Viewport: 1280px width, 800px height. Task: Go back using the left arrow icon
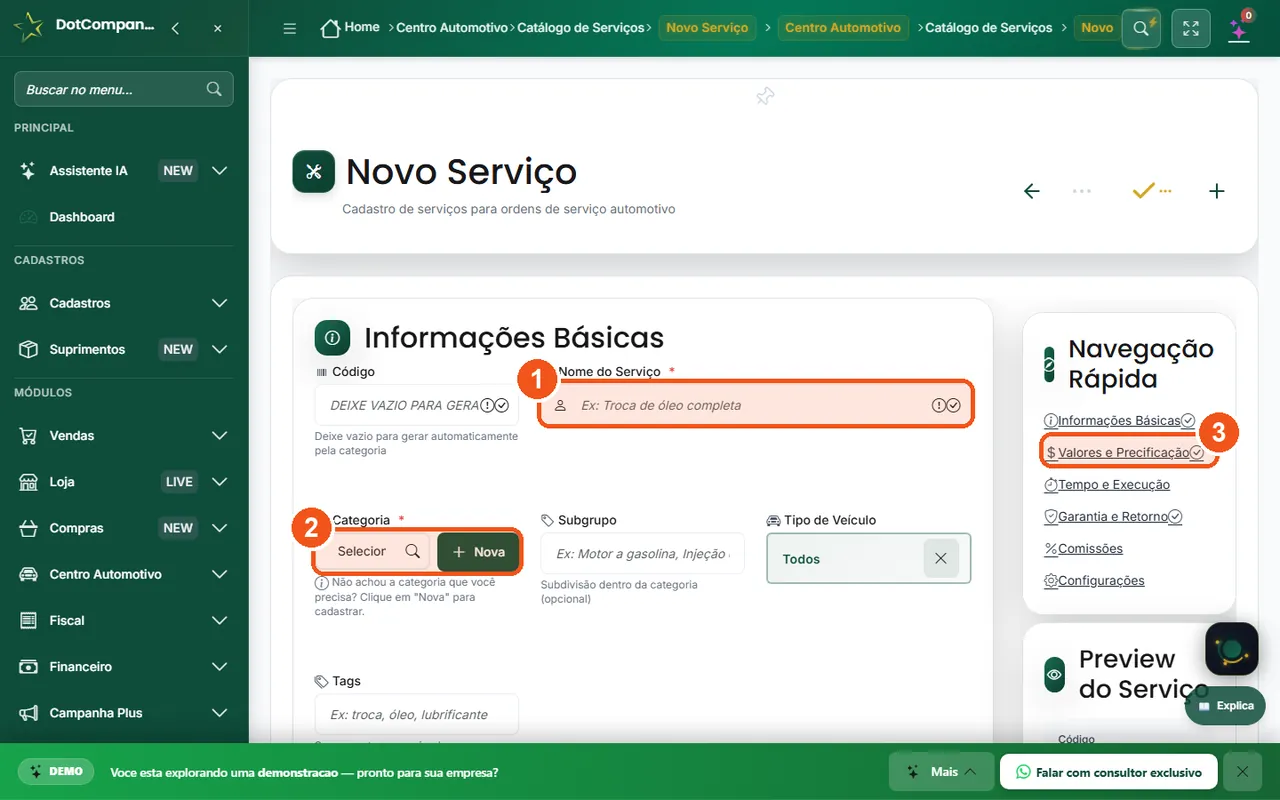1032,191
